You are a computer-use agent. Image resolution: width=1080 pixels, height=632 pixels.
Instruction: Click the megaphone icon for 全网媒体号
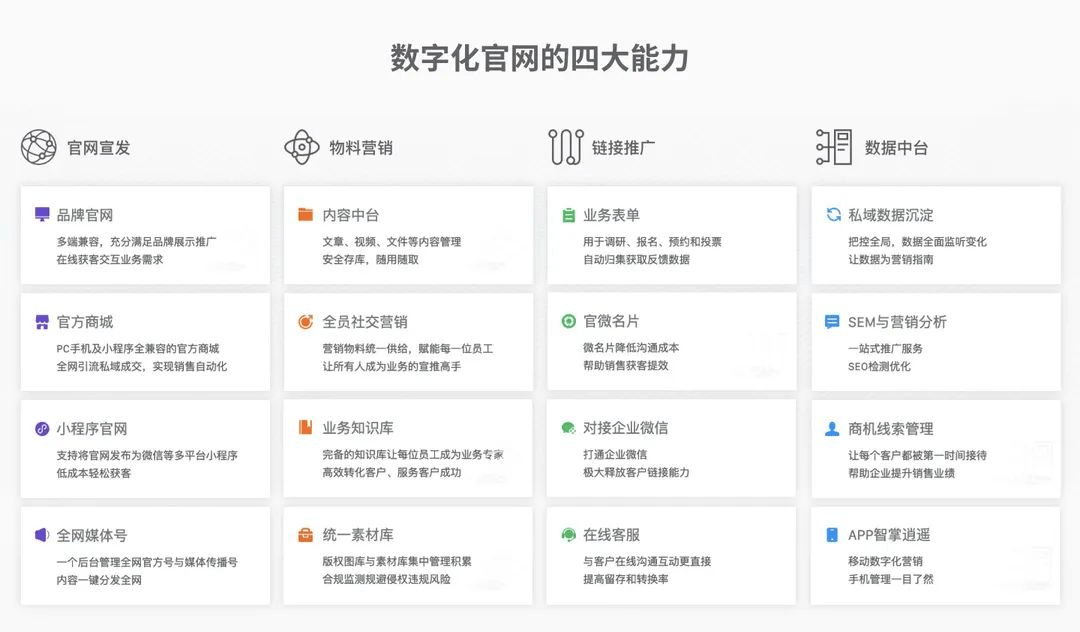point(42,535)
